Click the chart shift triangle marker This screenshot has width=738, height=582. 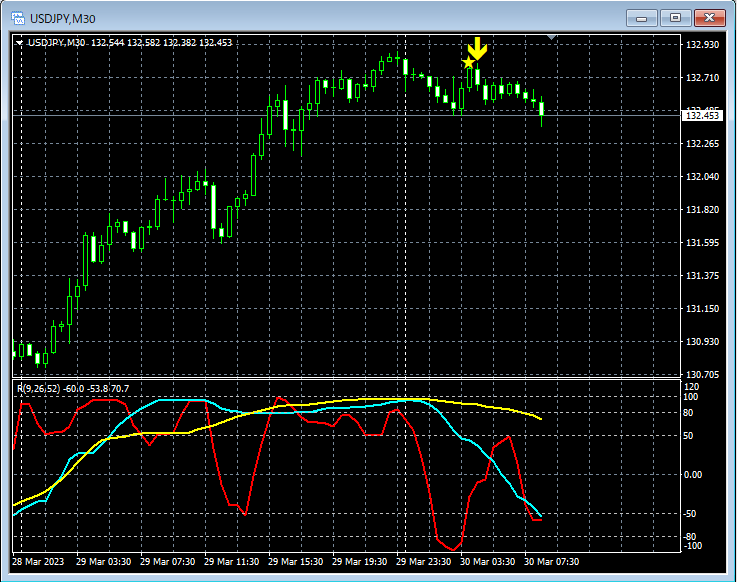point(552,37)
